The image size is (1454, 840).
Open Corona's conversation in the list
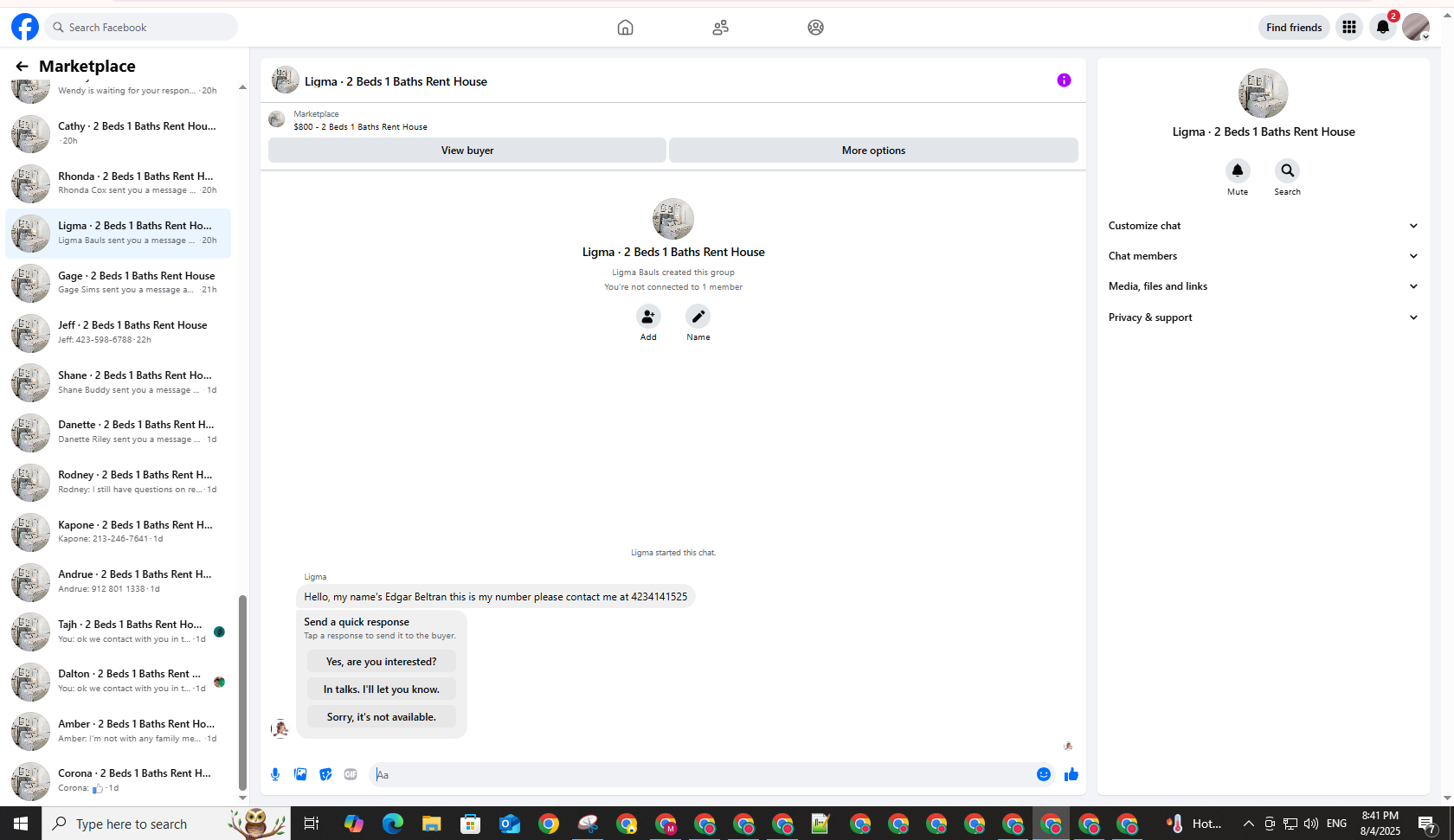[x=119, y=780]
